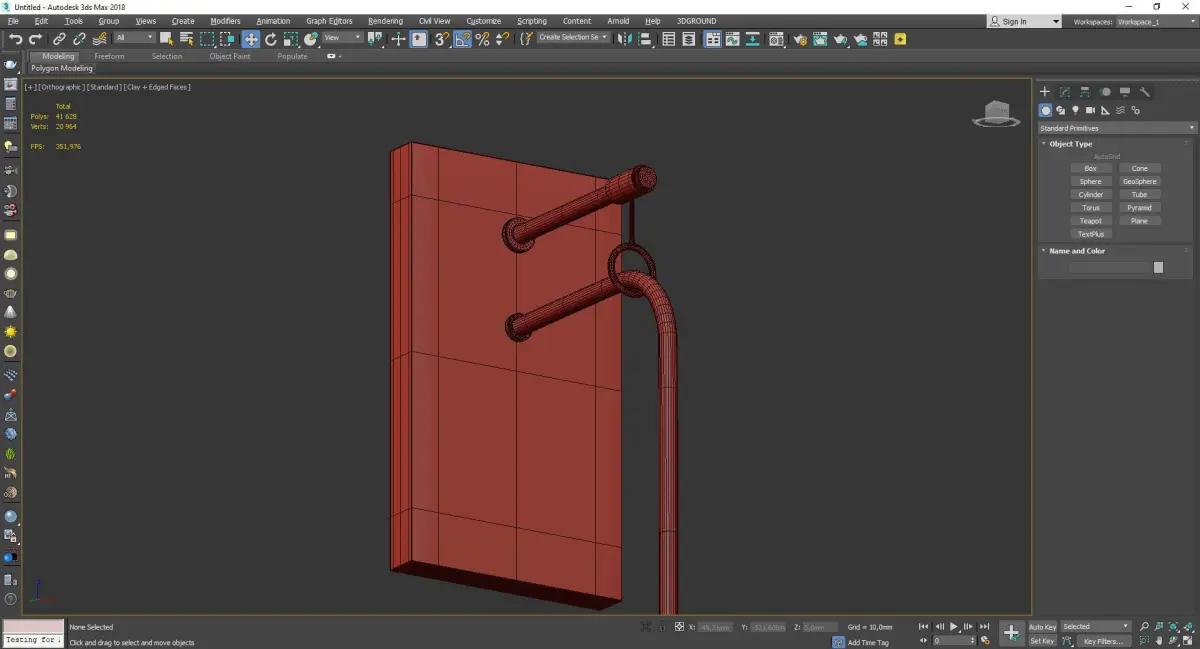This screenshot has height=649, width=1200.
Task: Play the animation
Action: tap(954, 627)
